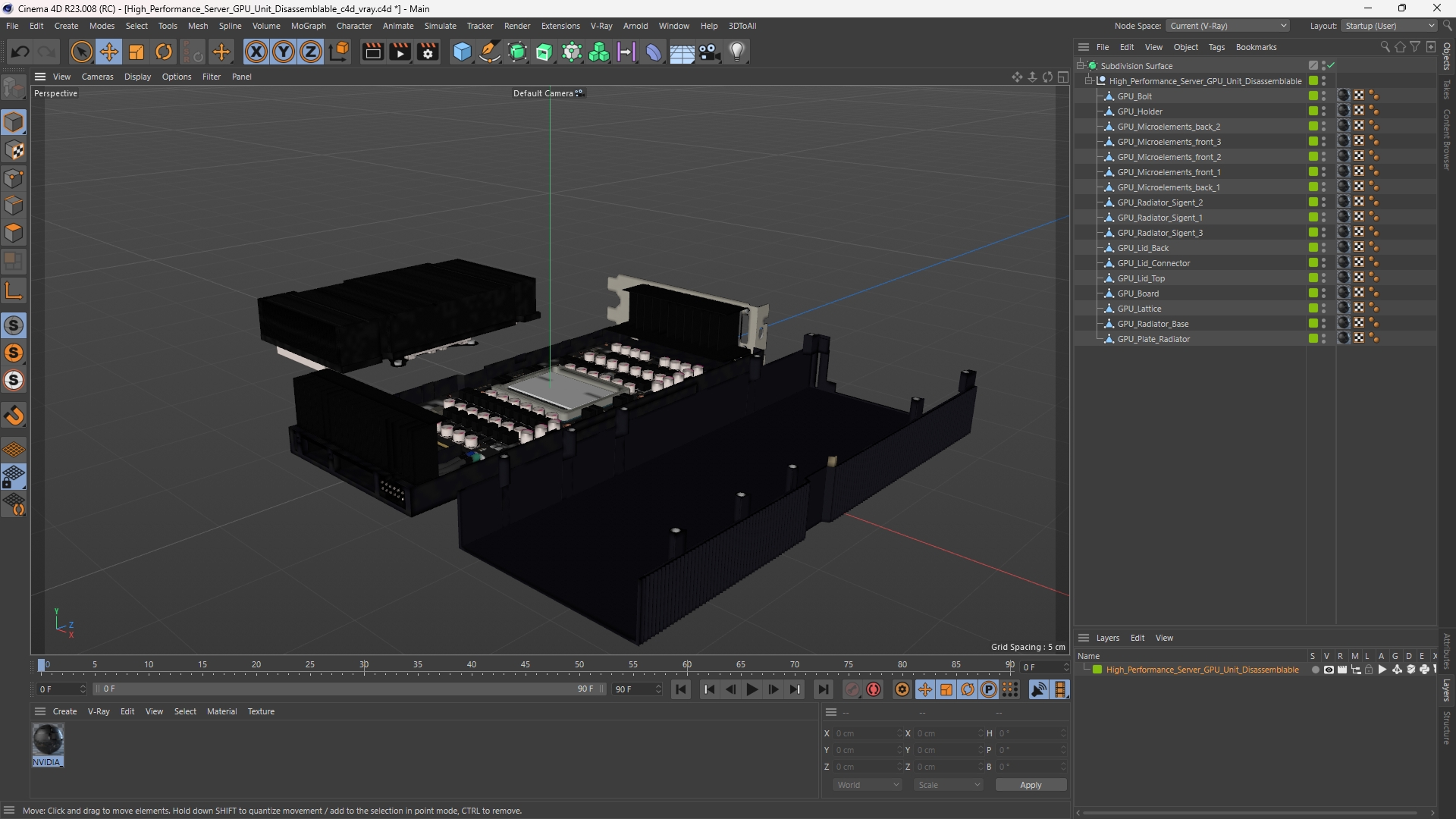
Task: Switch to Model mode cube icon
Action: (14, 122)
